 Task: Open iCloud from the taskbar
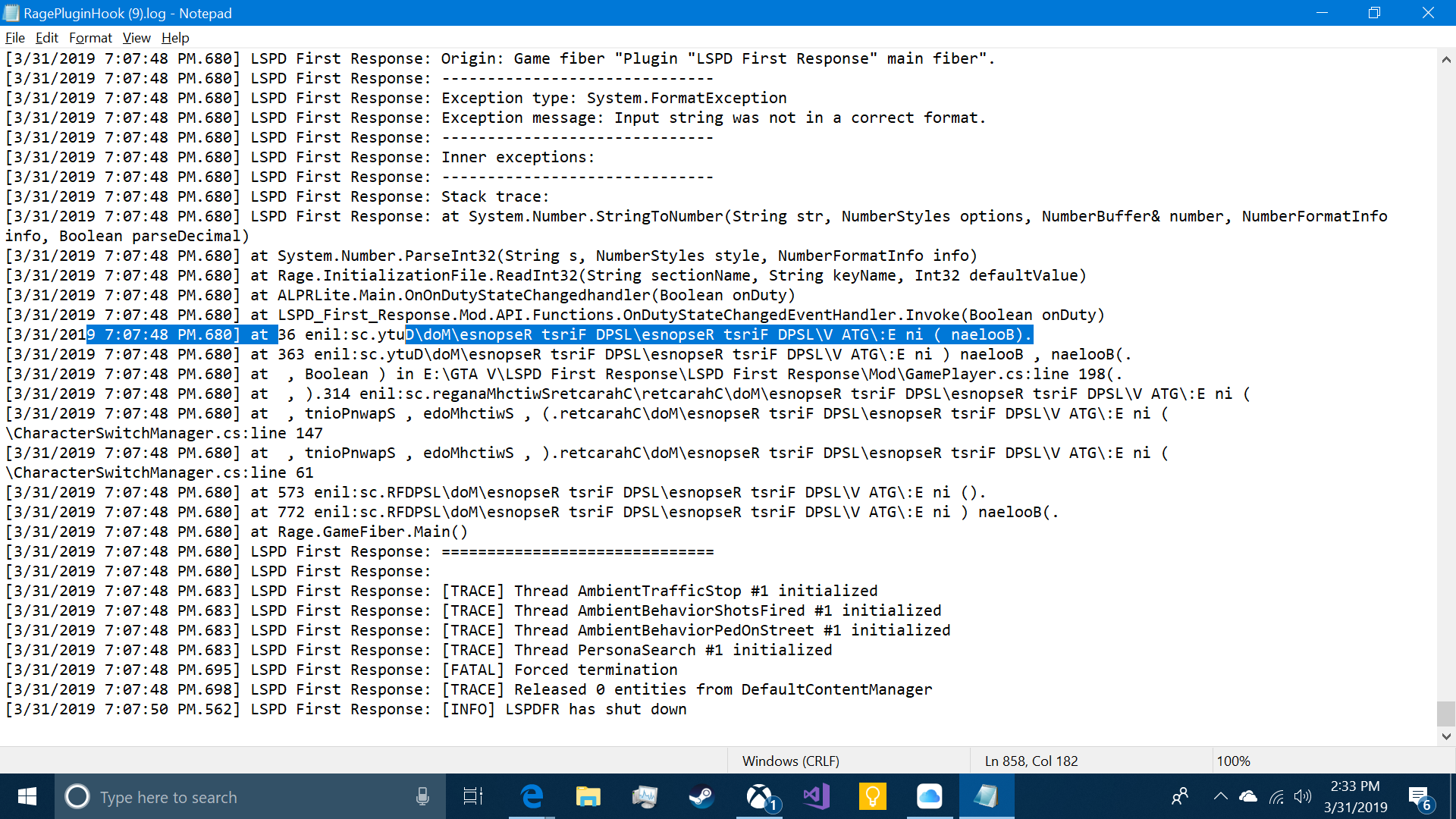point(929,796)
